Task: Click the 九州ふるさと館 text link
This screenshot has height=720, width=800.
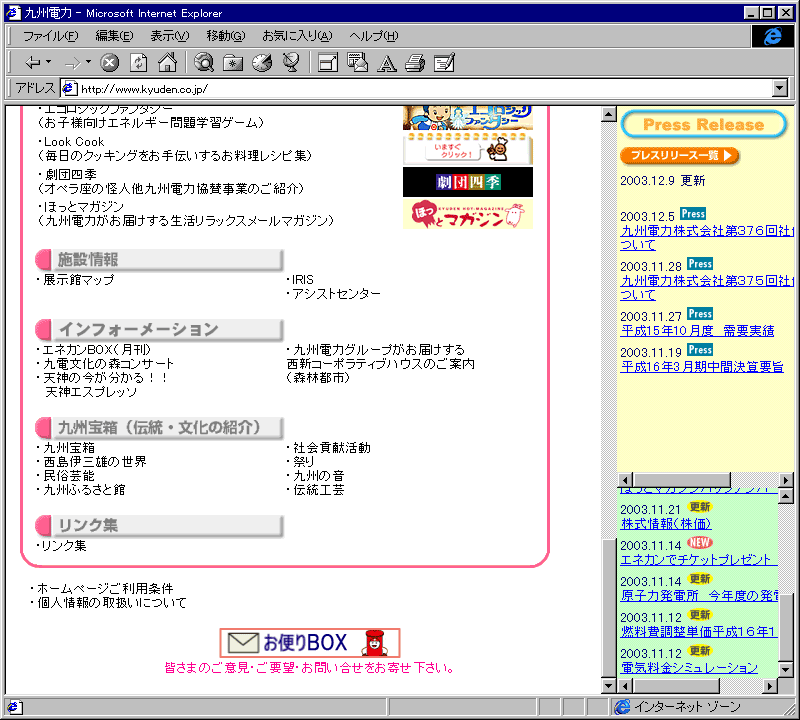Action: click(84, 489)
